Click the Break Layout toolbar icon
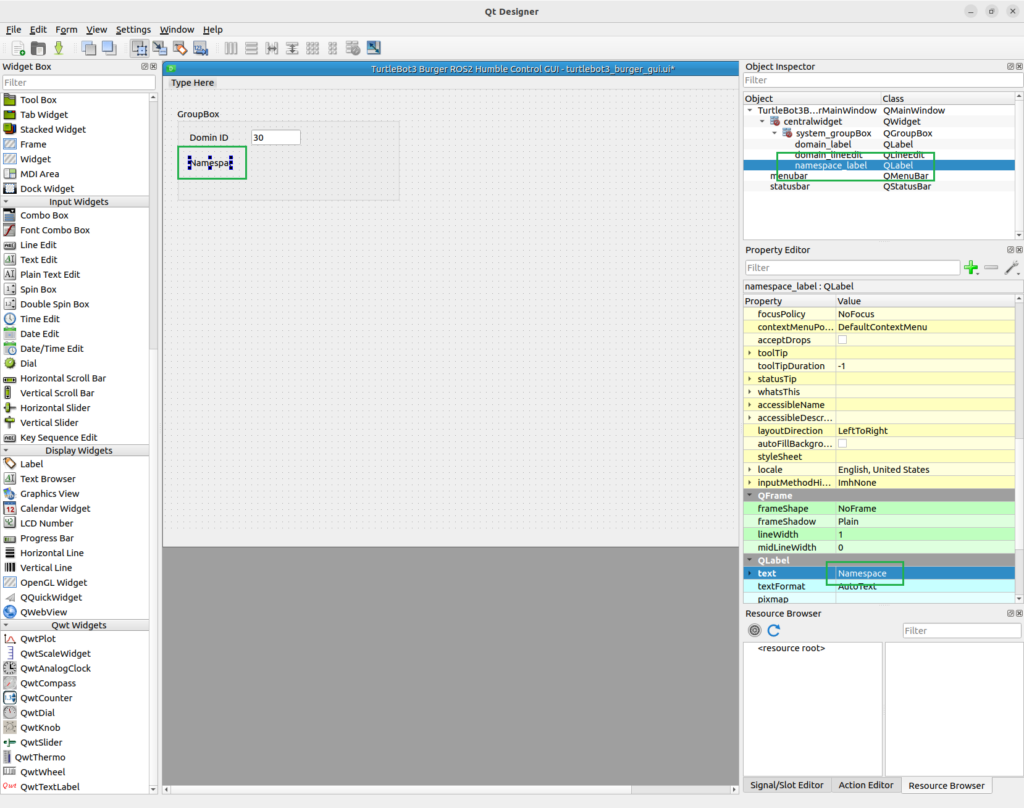Viewport: 1024px width, 808px height. tap(353, 48)
